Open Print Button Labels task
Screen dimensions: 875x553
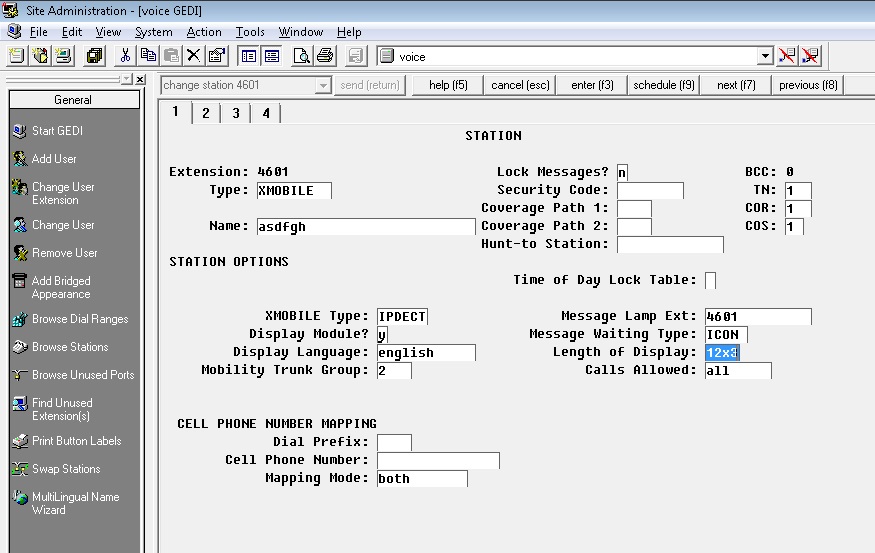(x=67, y=441)
